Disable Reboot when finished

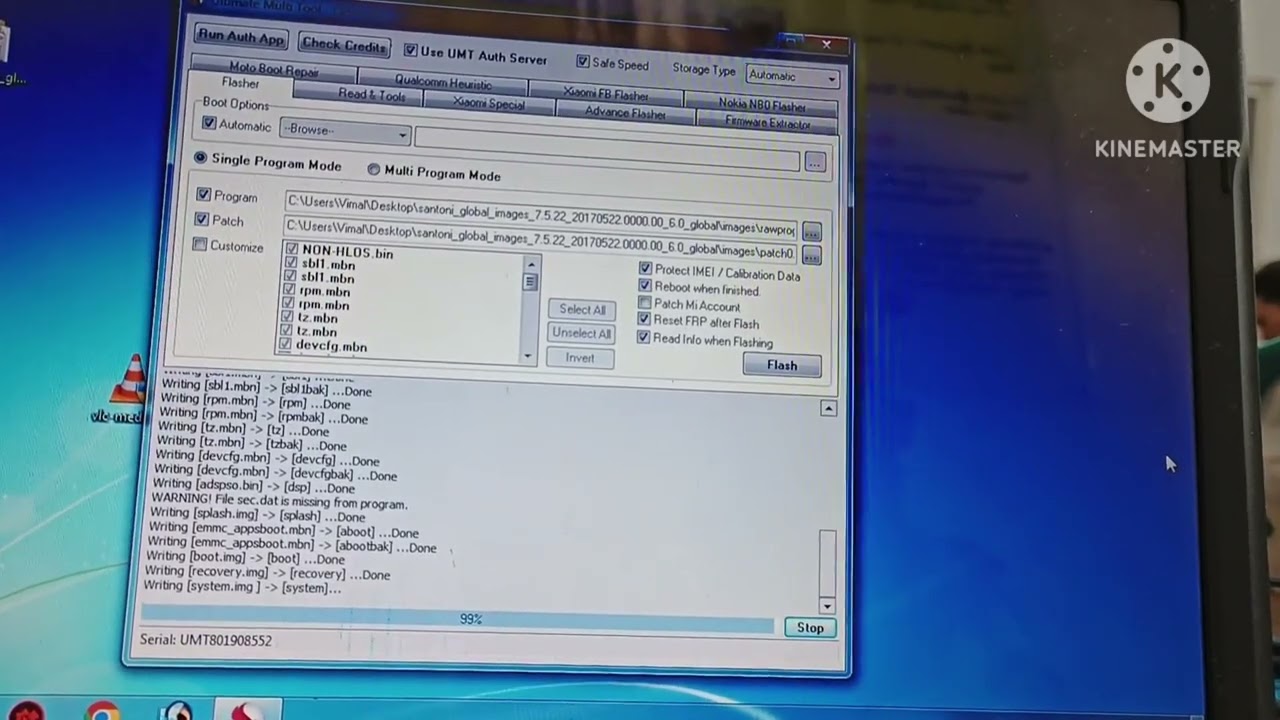[645, 286]
